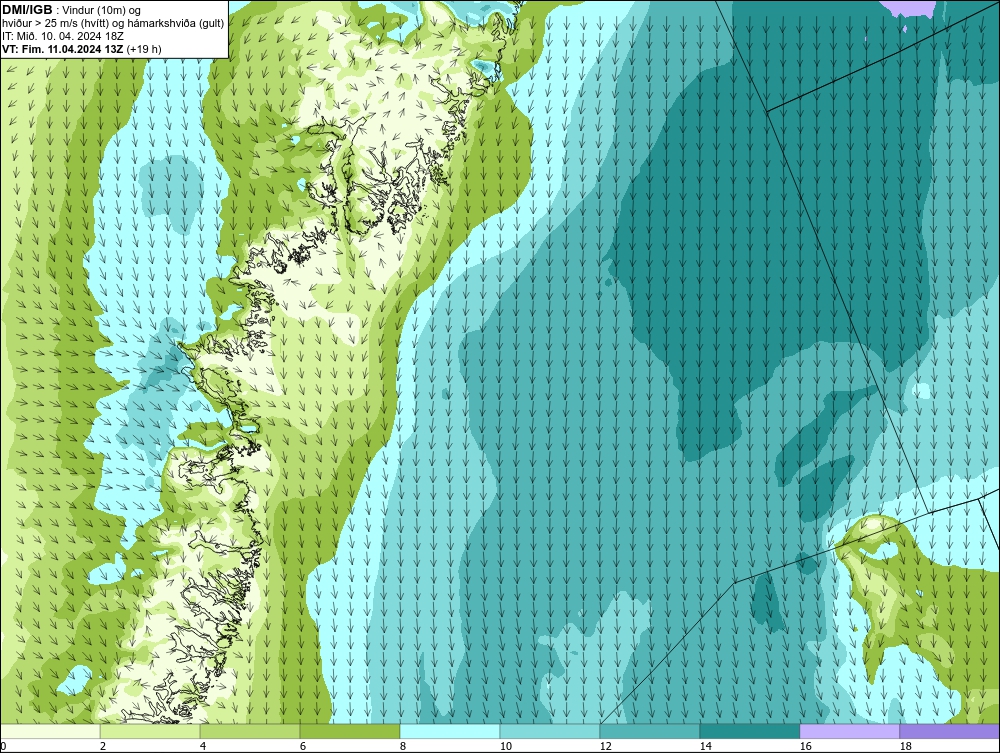Viewport: 1000px width, 753px height.
Task: Click the legend tick label '2'
Action: pyautogui.click(x=103, y=746)
